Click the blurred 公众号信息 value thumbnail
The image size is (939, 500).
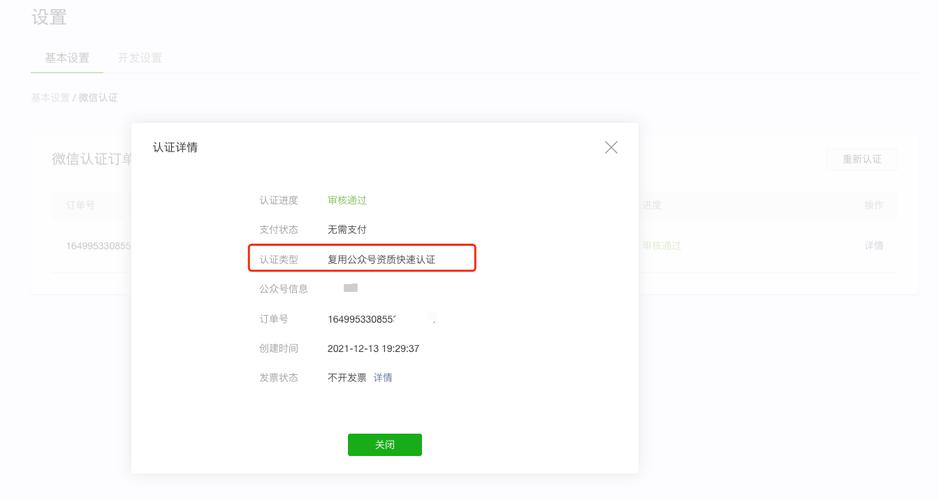[350, 288]
